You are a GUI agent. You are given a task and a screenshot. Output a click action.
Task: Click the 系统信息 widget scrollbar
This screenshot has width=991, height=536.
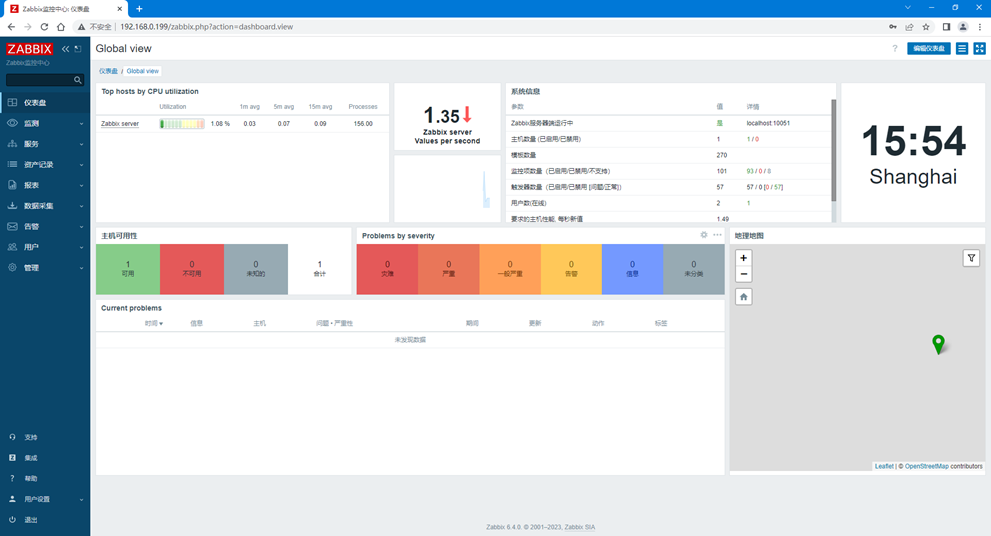(834, 150)
